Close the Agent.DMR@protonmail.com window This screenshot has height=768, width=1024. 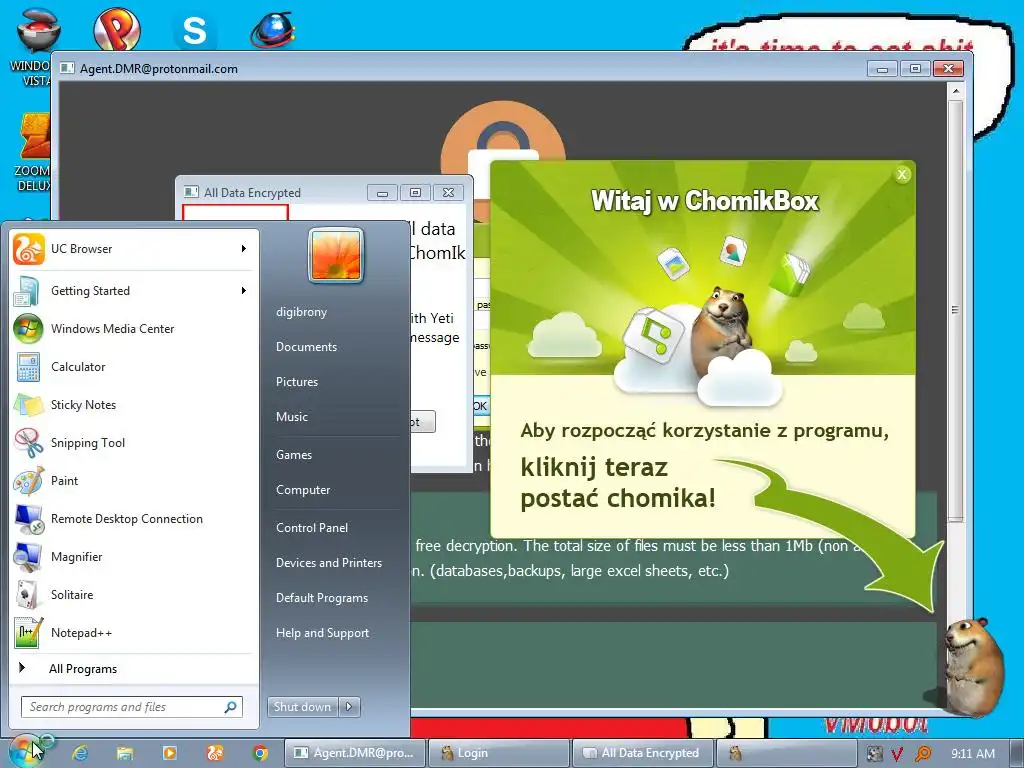pyautogui.click(x=948, y=69)
